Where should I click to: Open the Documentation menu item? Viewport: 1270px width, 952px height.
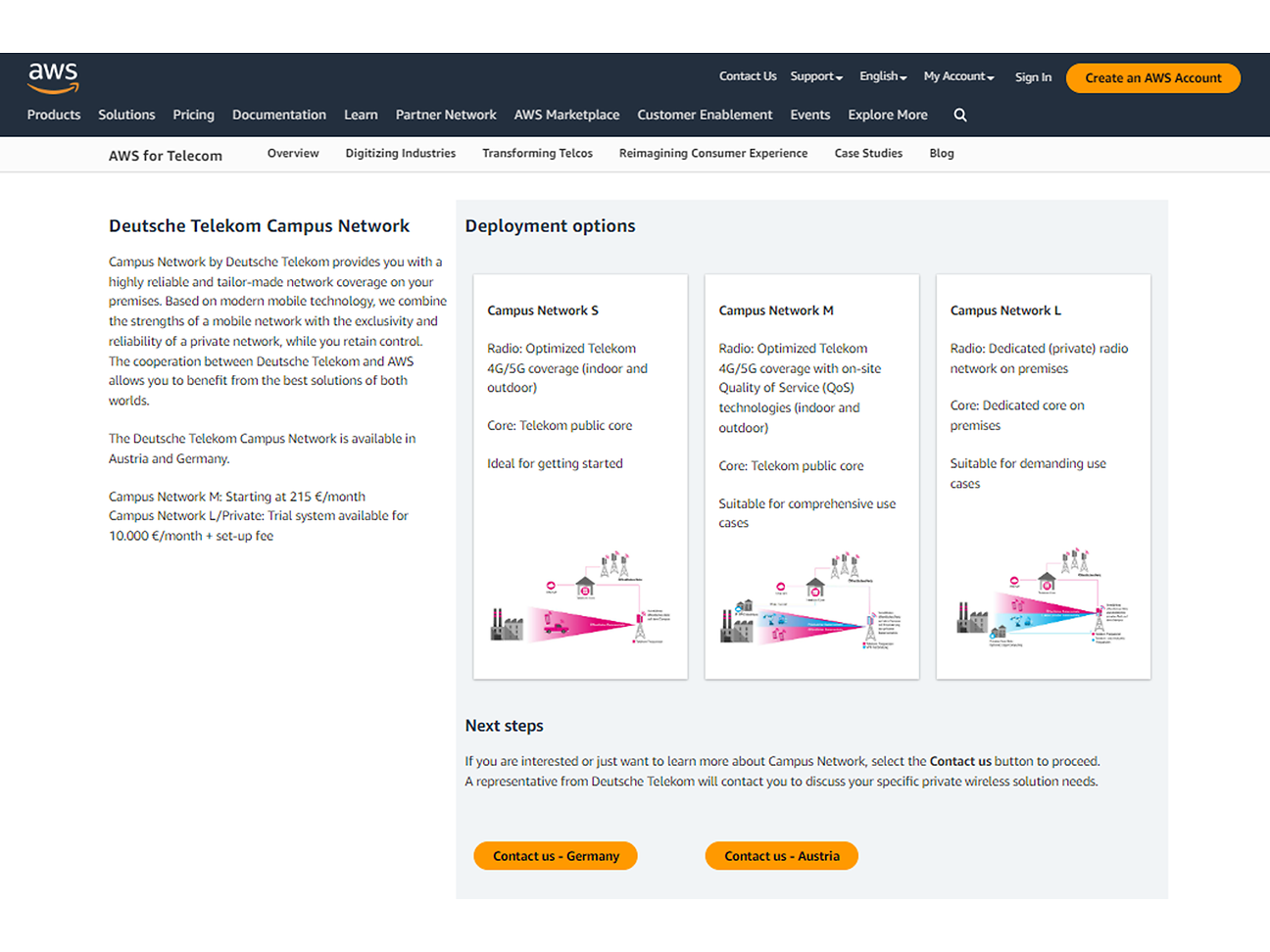[x=279, y=115]
